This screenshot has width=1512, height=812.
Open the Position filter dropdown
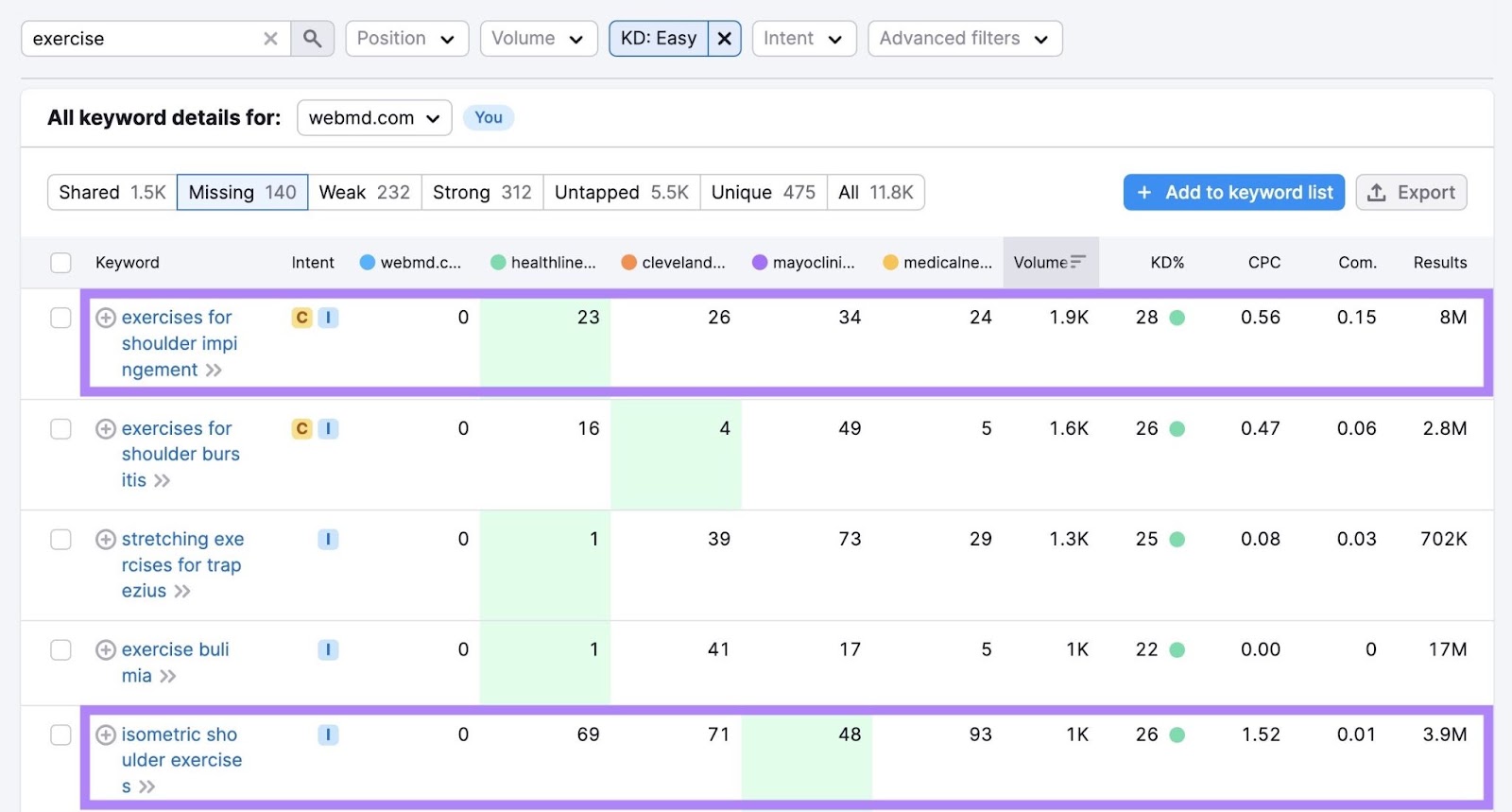(x=406, y=39)
